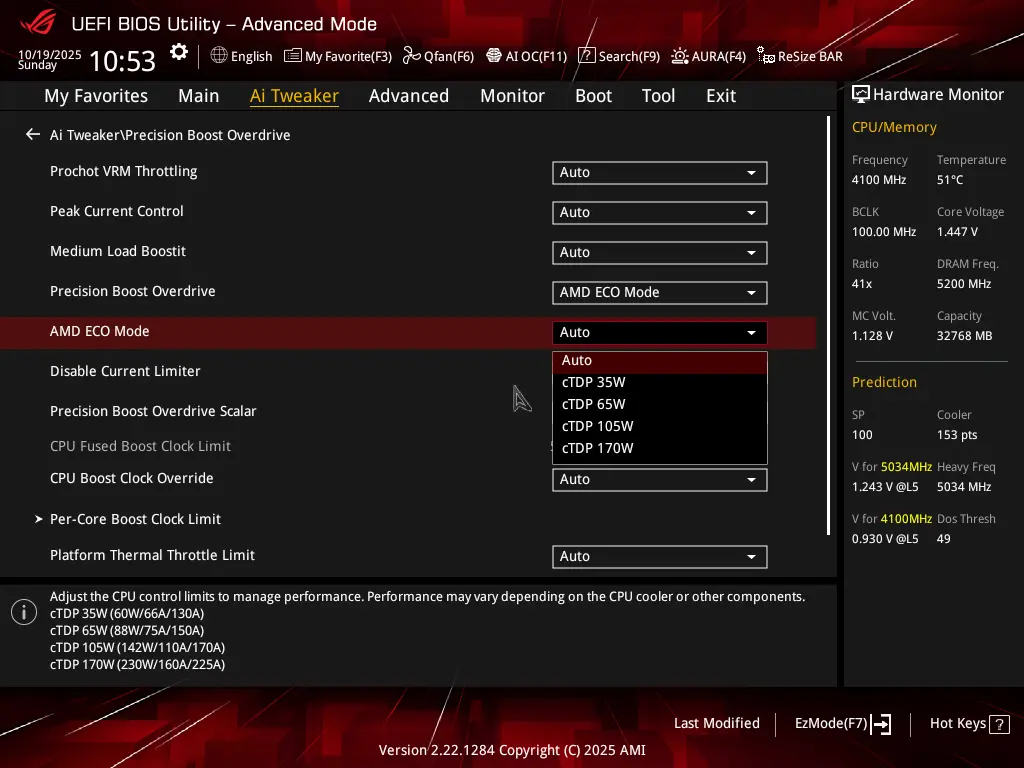Screen dimensions: 1024x768
Task: Open the English language selector globe
Action: [x=241, y=56]
